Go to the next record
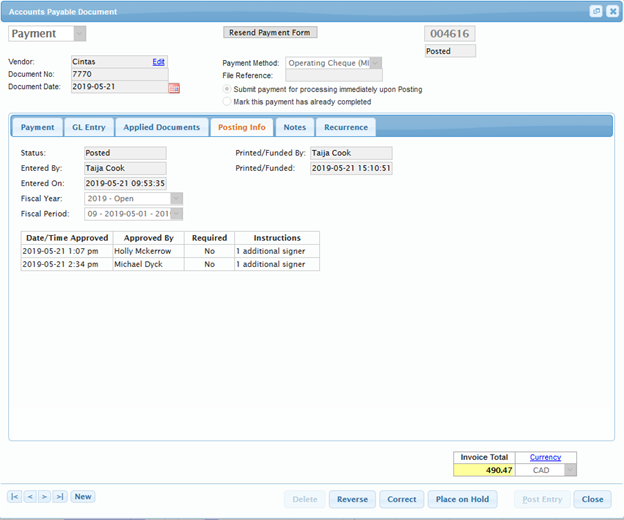 click(45, 496)
